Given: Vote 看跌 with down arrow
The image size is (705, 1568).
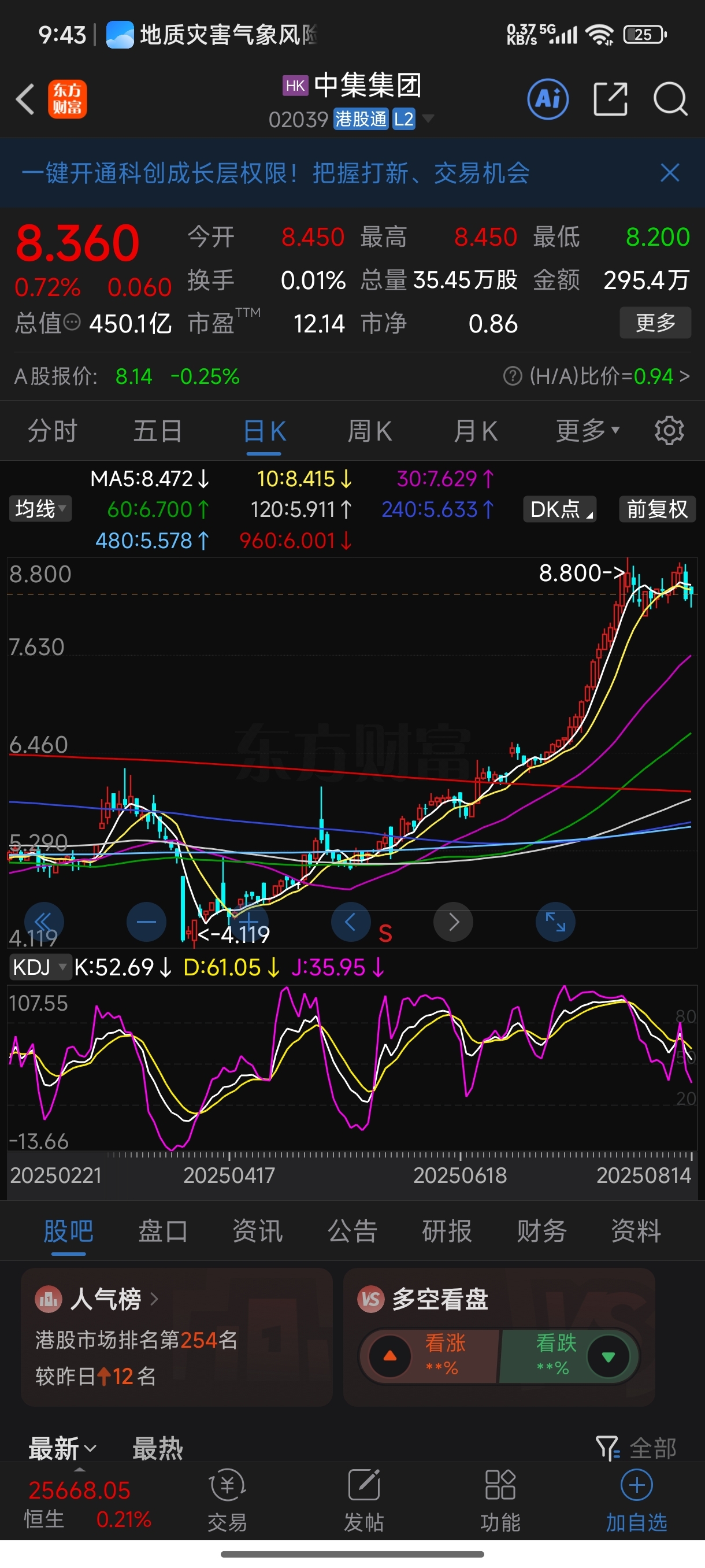Looking at the screenshot, I should (x=607, y=1356).
